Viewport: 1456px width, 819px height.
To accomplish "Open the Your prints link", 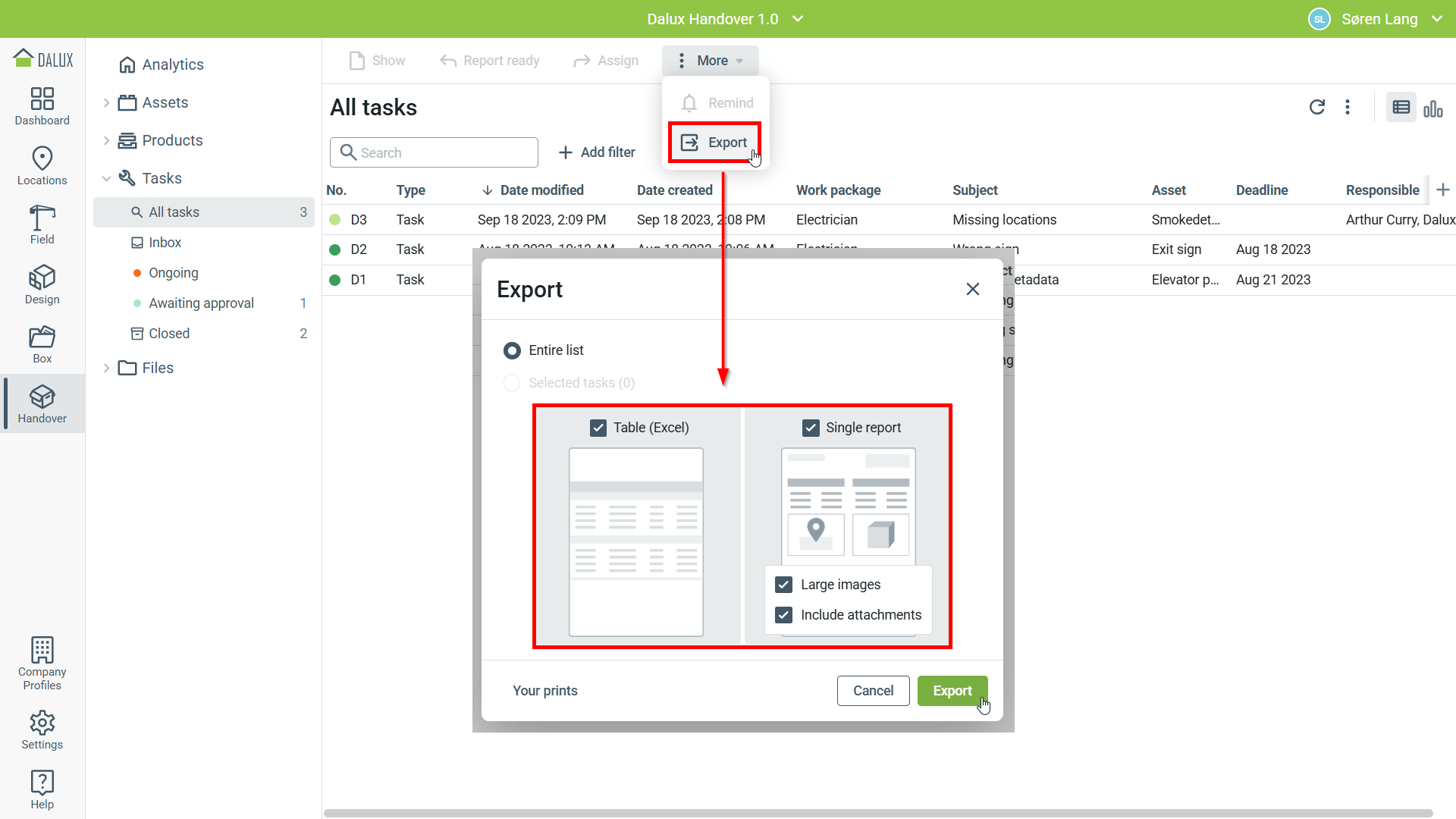I will [x=545, y=691].
